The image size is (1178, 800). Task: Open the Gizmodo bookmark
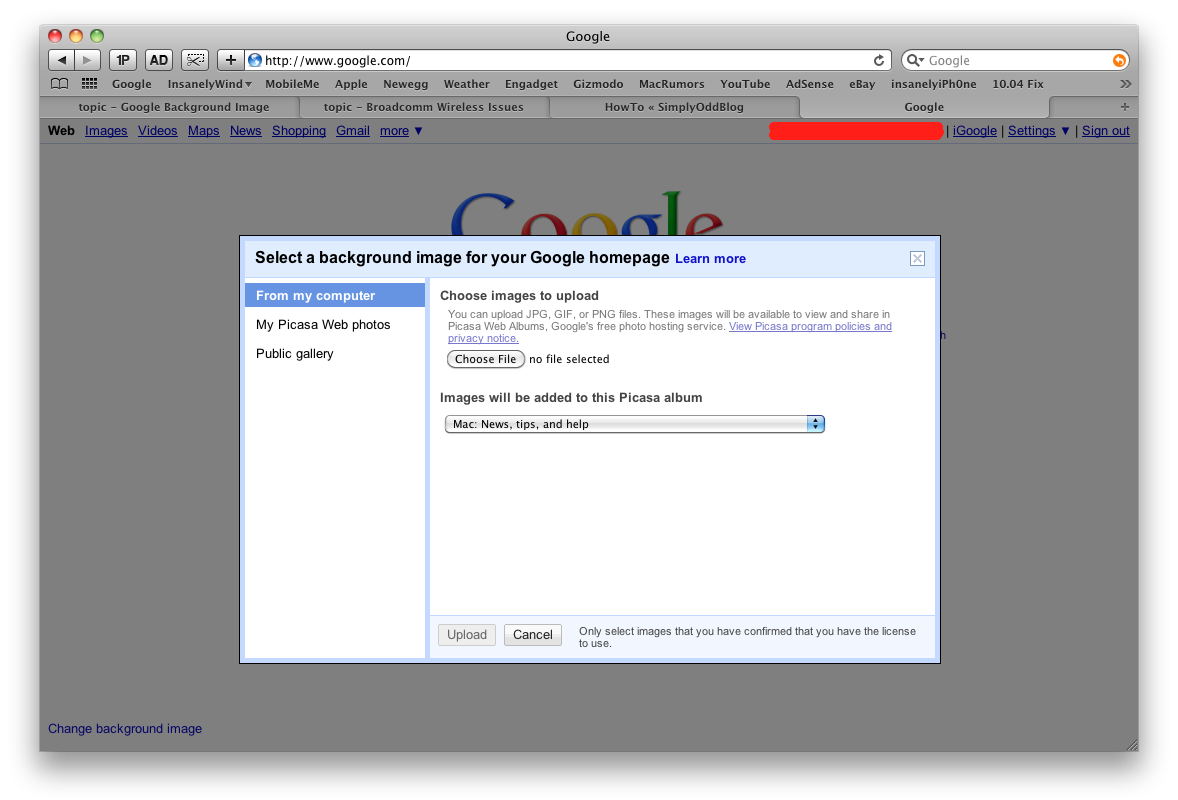tap(598, 83)
